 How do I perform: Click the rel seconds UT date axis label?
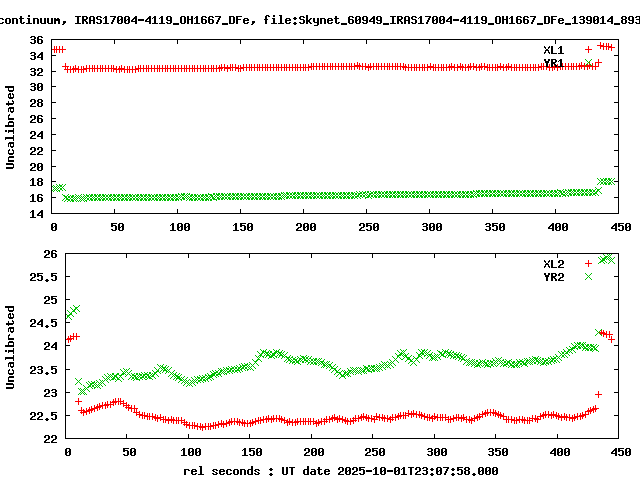[341, 471]
